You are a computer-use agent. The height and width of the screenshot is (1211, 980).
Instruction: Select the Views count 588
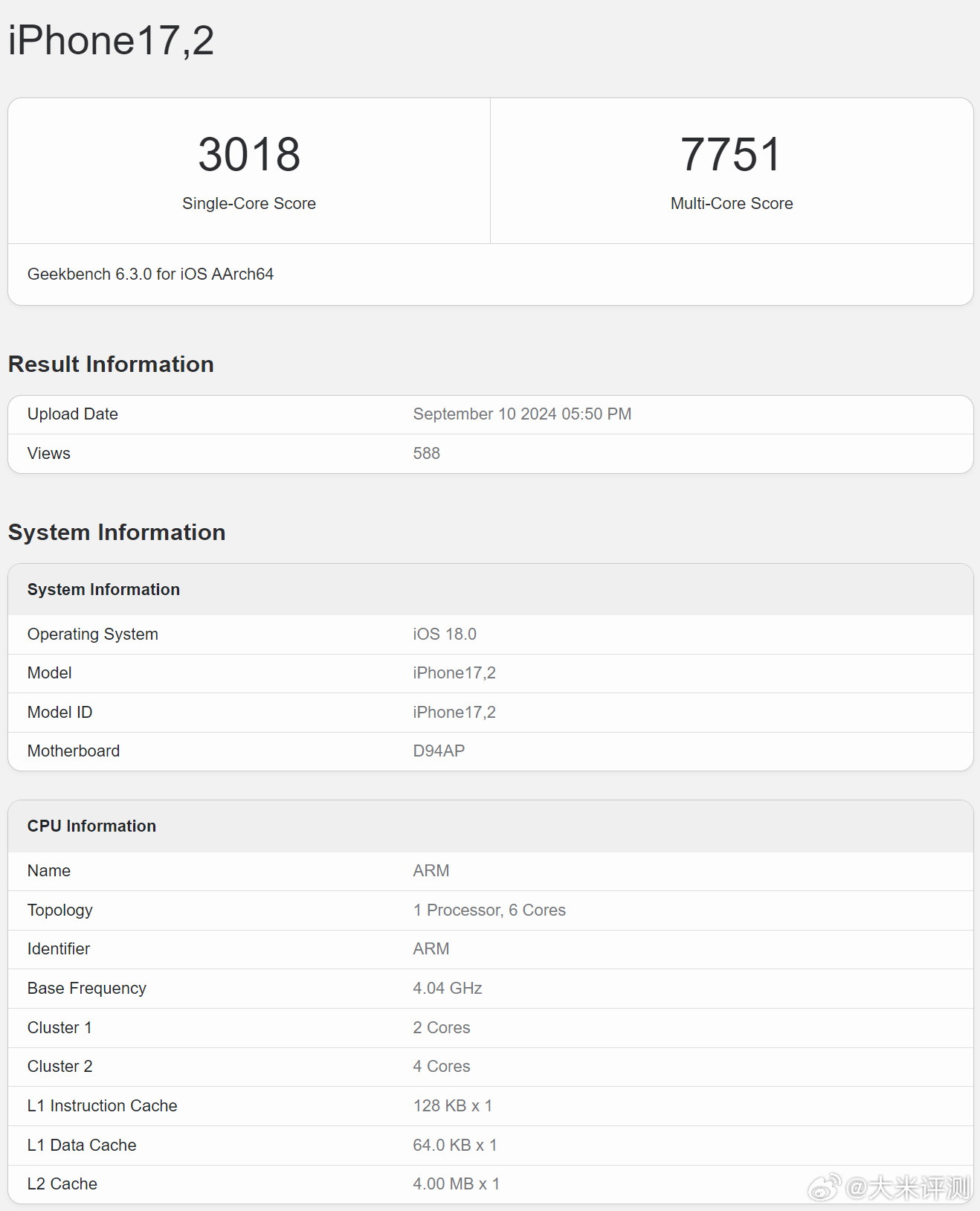[x=427, y=454]
